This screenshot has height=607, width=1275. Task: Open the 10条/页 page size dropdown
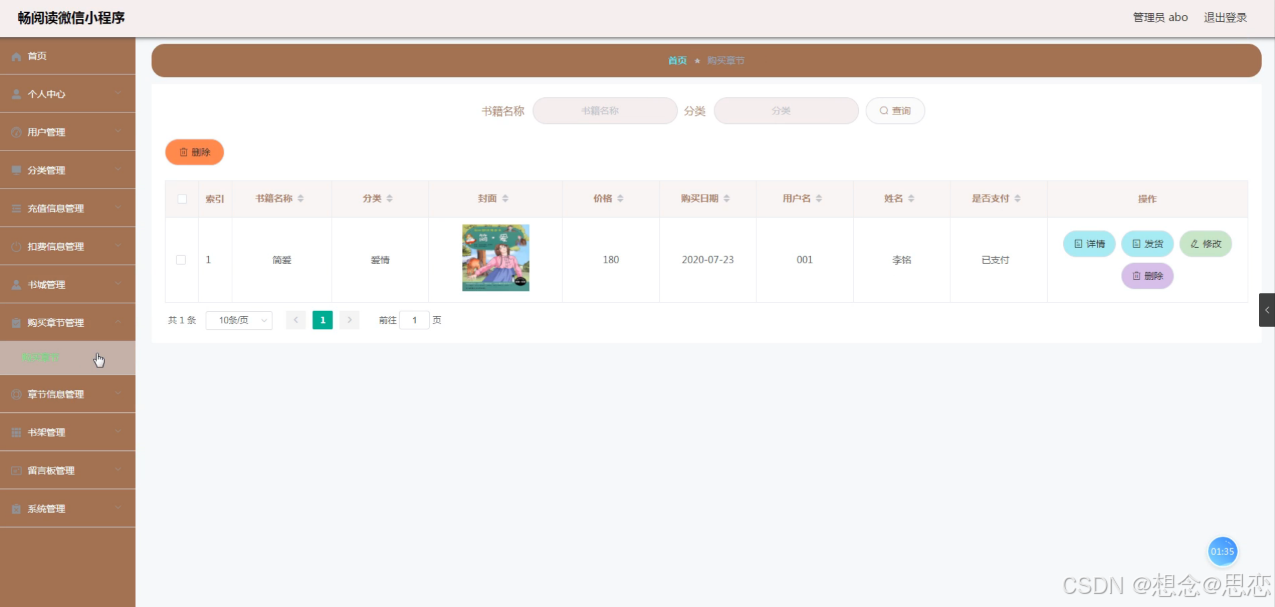pos(239,320)
